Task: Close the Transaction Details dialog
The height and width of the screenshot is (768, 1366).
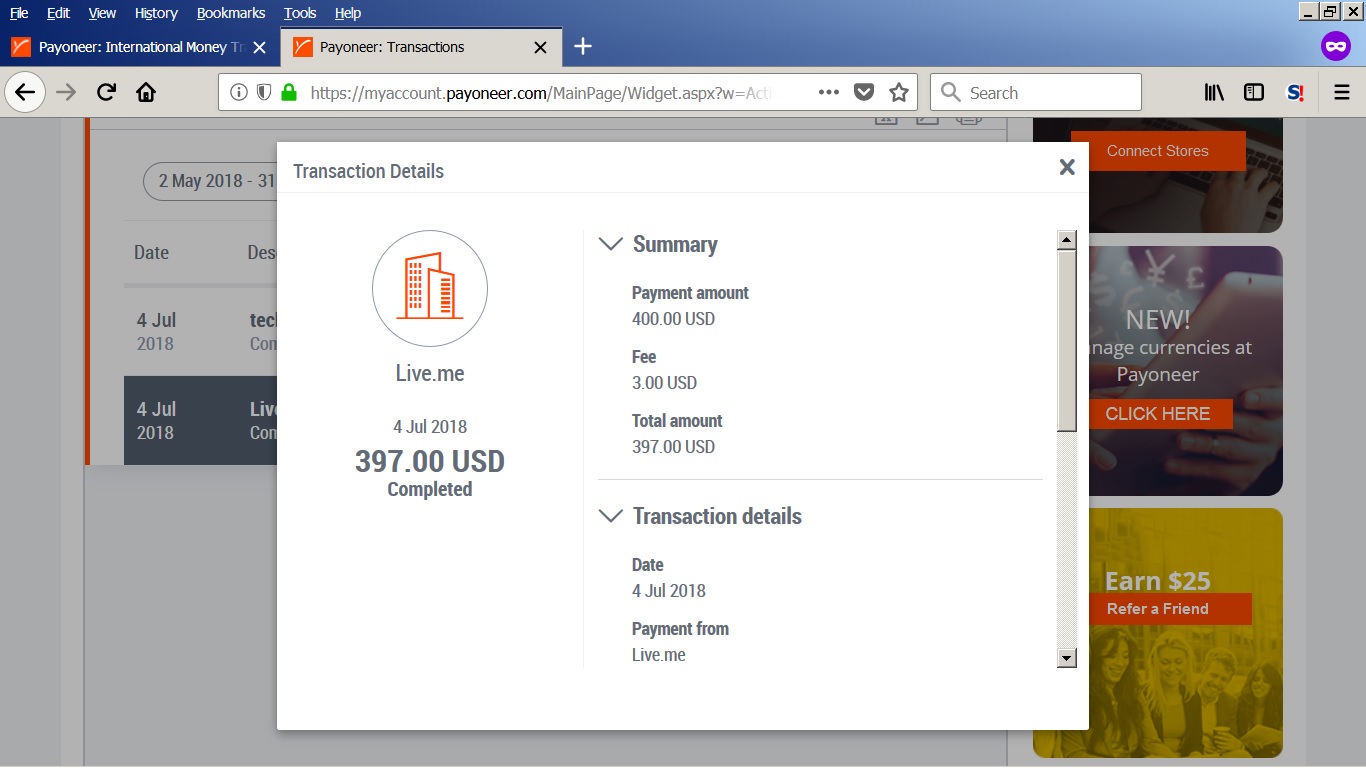Action: click(x=1067, y=168)
